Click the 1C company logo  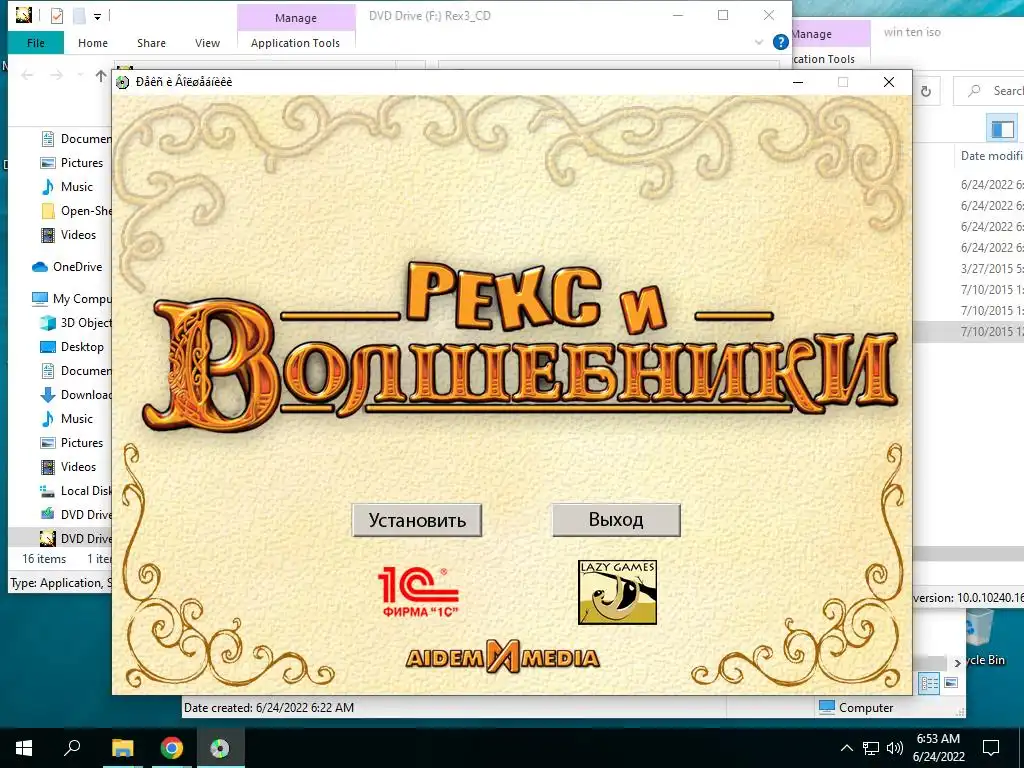[419, 592]
